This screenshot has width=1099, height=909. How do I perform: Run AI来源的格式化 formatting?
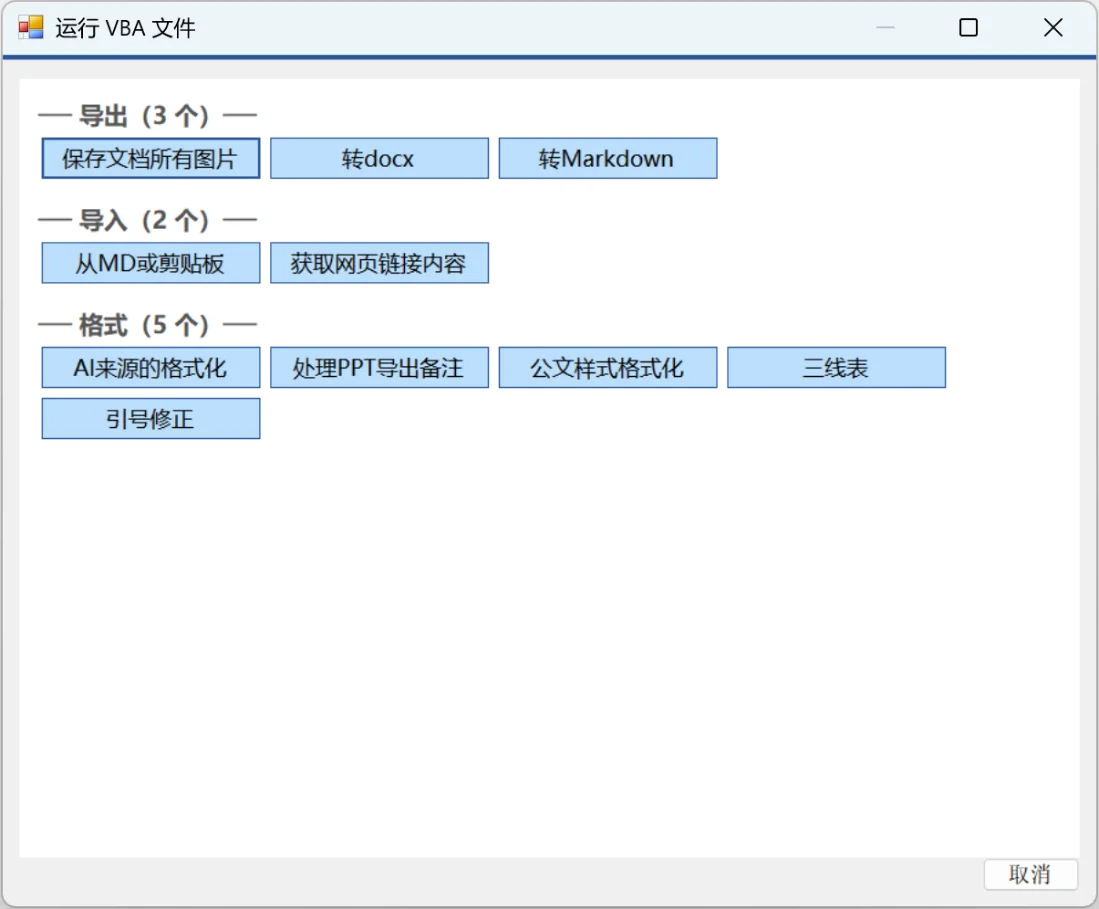pos(151,367)
